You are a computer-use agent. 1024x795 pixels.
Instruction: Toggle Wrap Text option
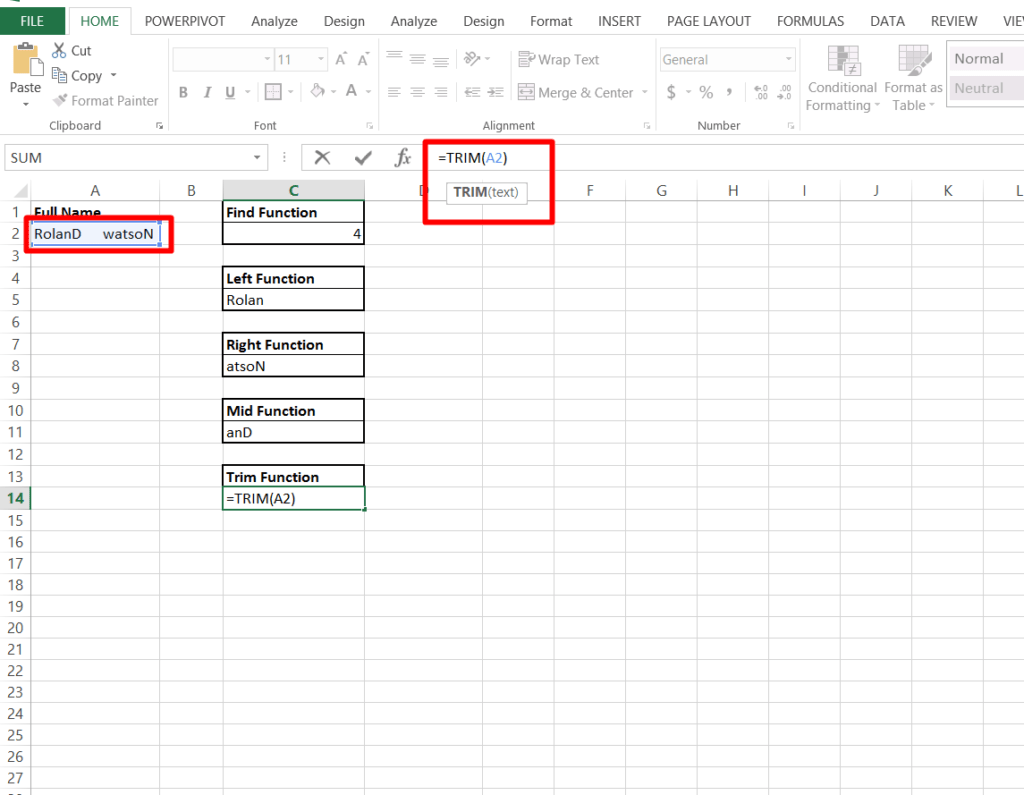coord(559,60)
